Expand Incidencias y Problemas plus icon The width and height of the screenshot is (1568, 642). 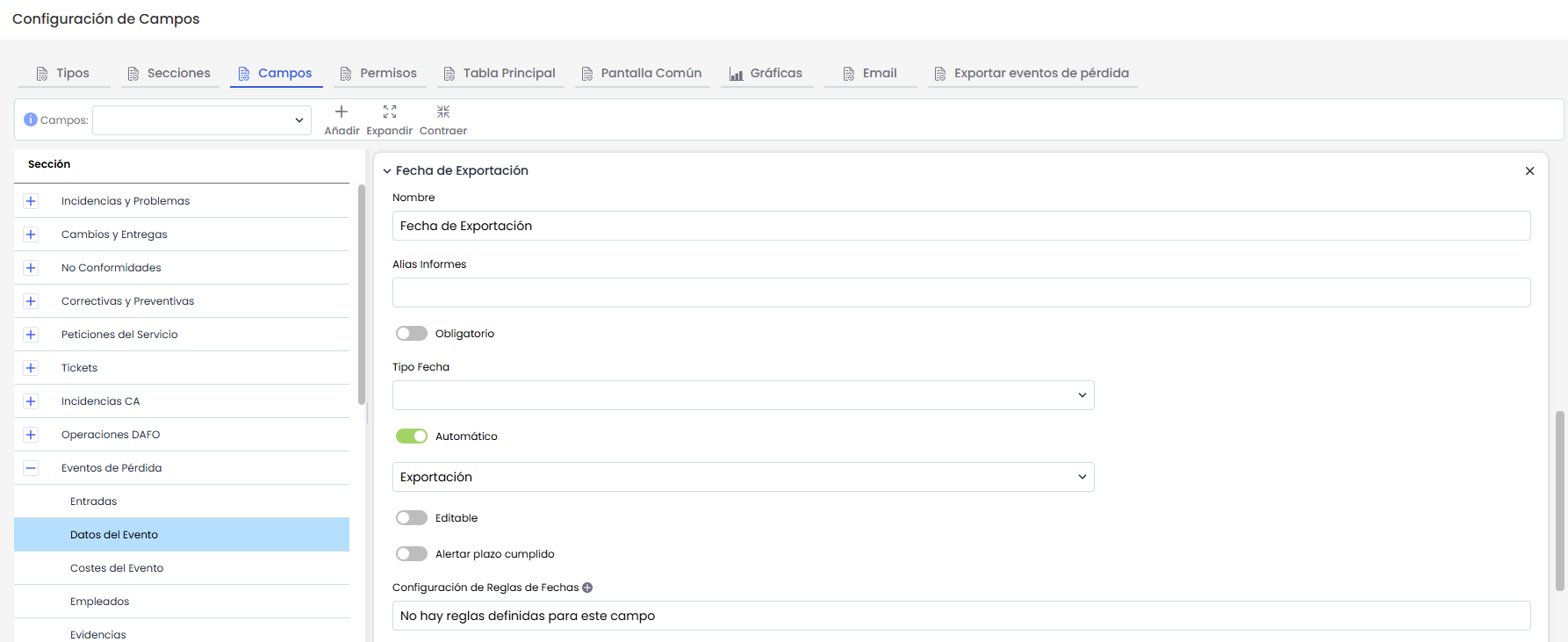(31, 201)
